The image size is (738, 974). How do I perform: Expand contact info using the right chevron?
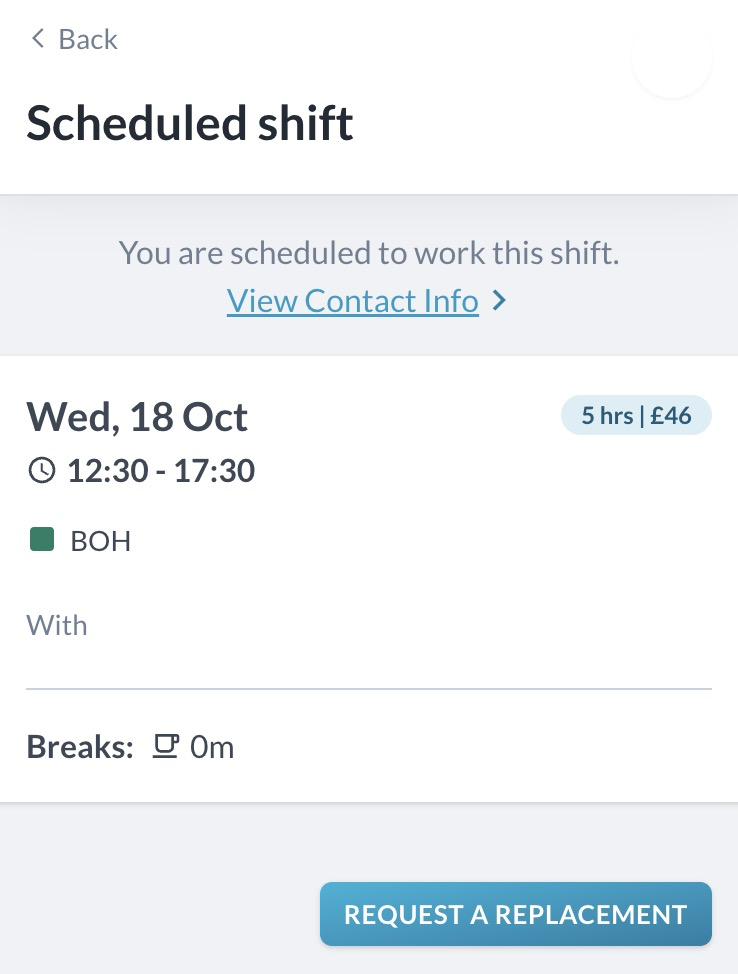coord(500,301)
